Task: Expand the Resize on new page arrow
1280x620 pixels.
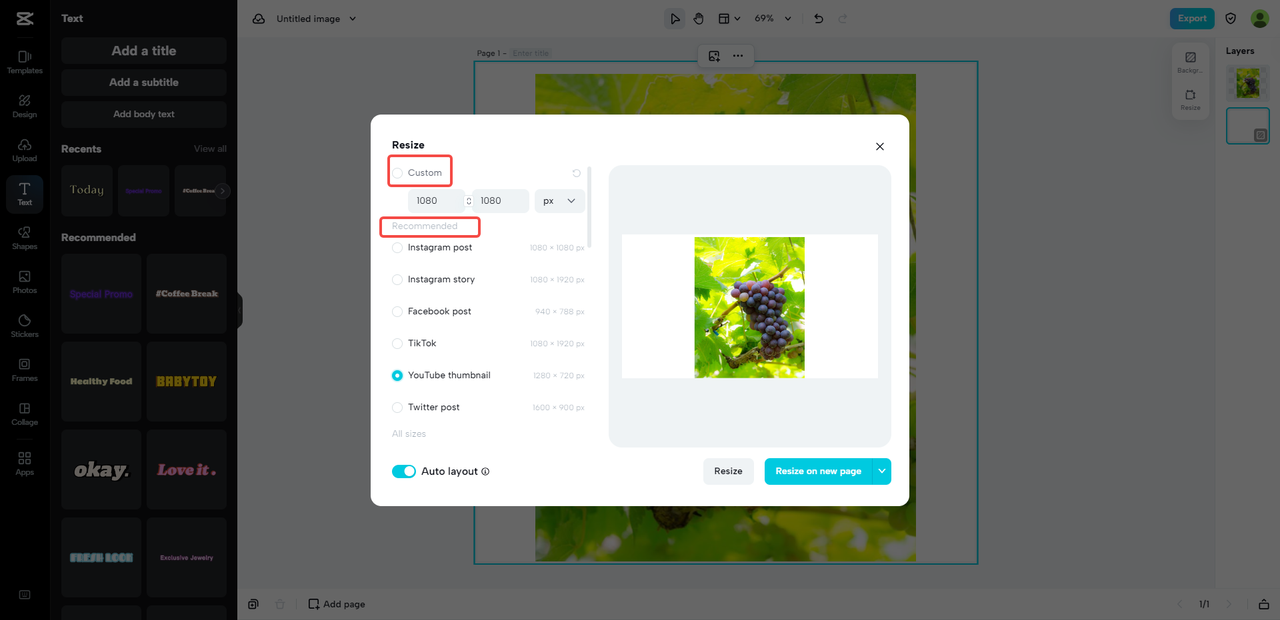Action: 881,471
